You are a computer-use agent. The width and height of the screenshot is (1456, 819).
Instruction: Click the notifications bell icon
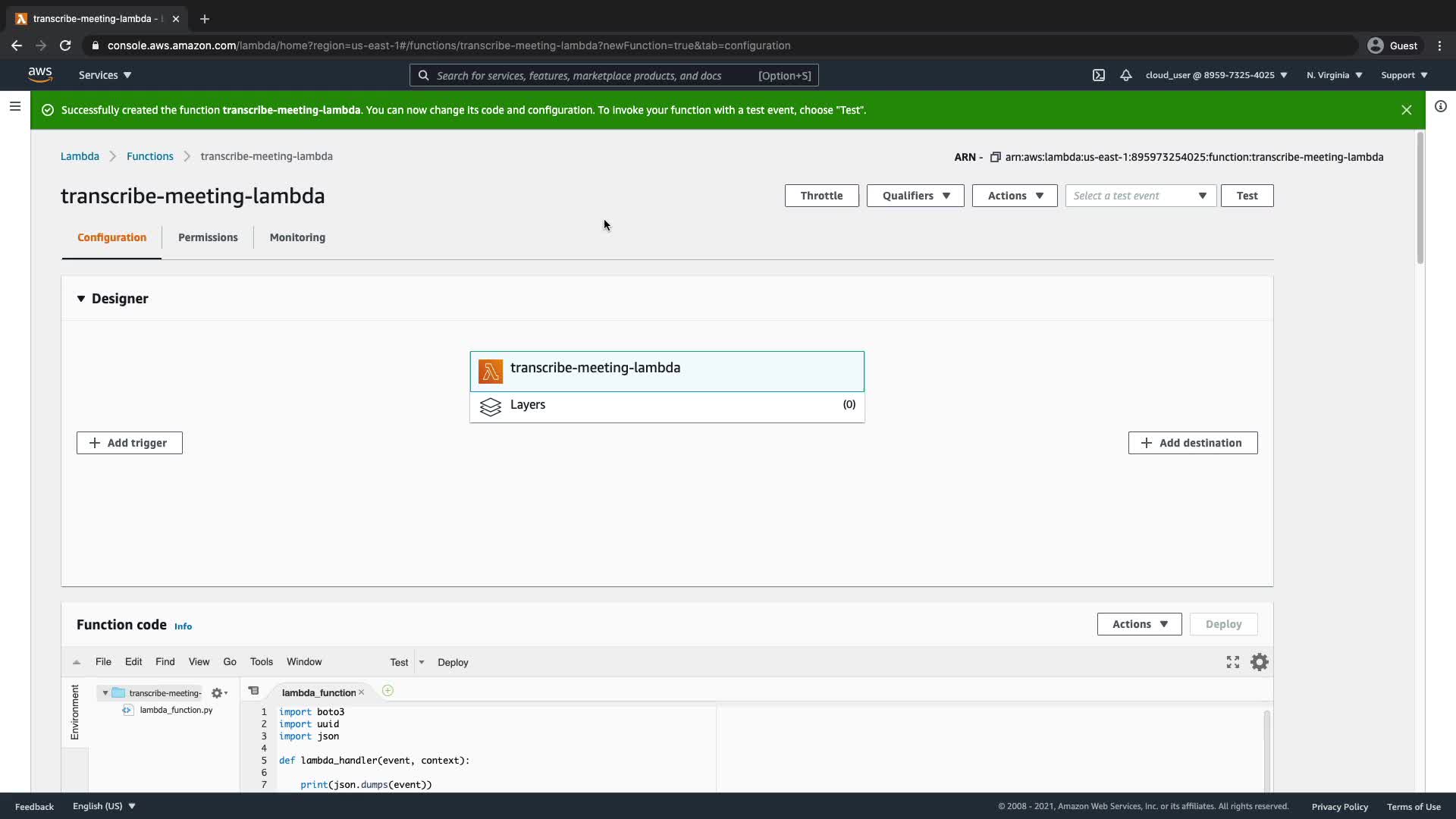tap(1126, 75)
